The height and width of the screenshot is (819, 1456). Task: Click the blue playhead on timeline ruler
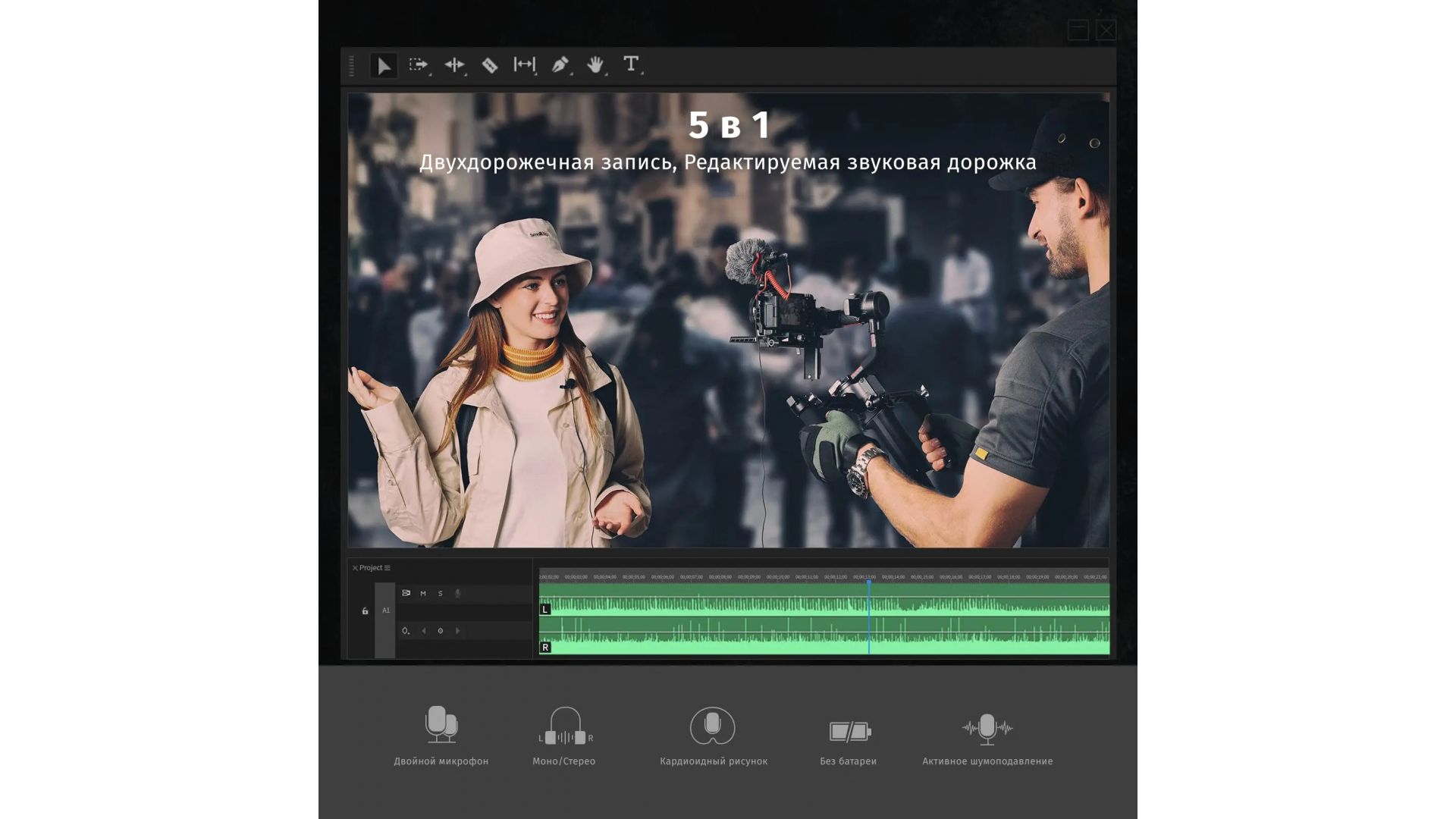(868, 580)
